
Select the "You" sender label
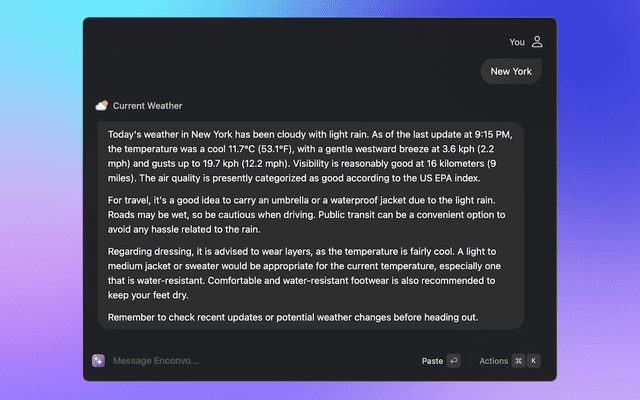point(517,42)
